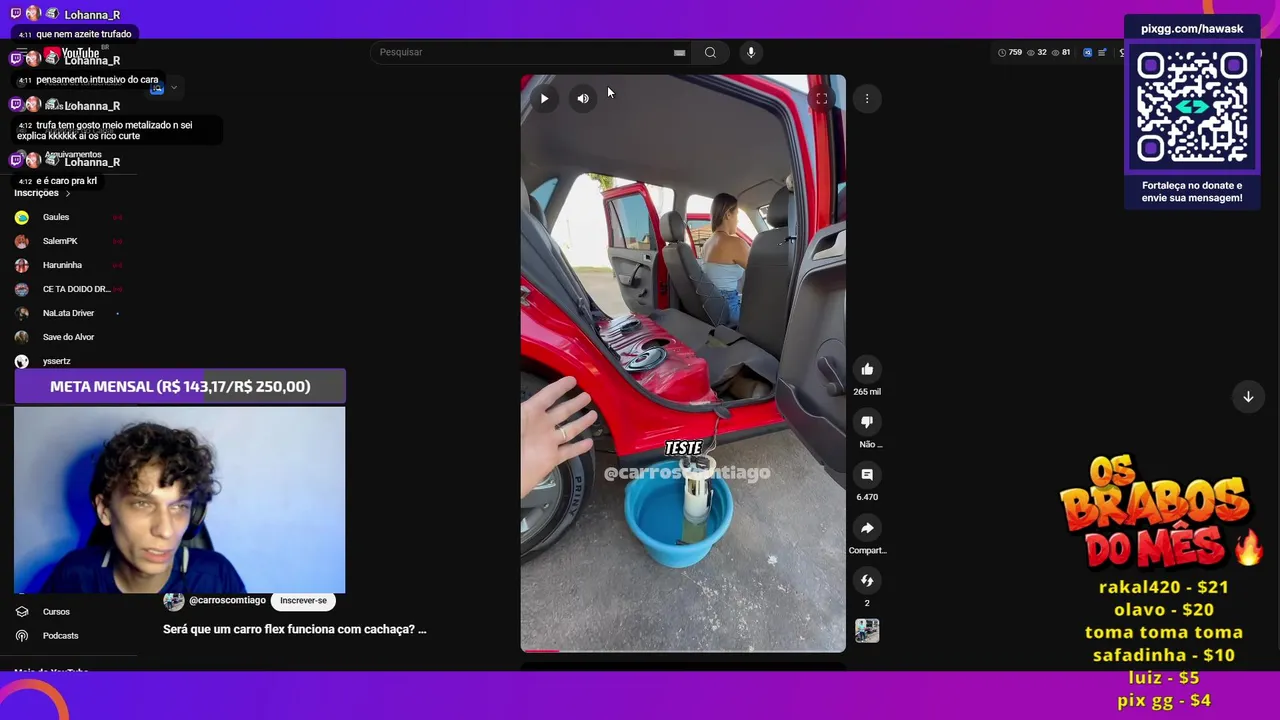Click the @carroscomtiago channel avatar
This screenshot has width=1280, height=720.
[x=174, y=601]
